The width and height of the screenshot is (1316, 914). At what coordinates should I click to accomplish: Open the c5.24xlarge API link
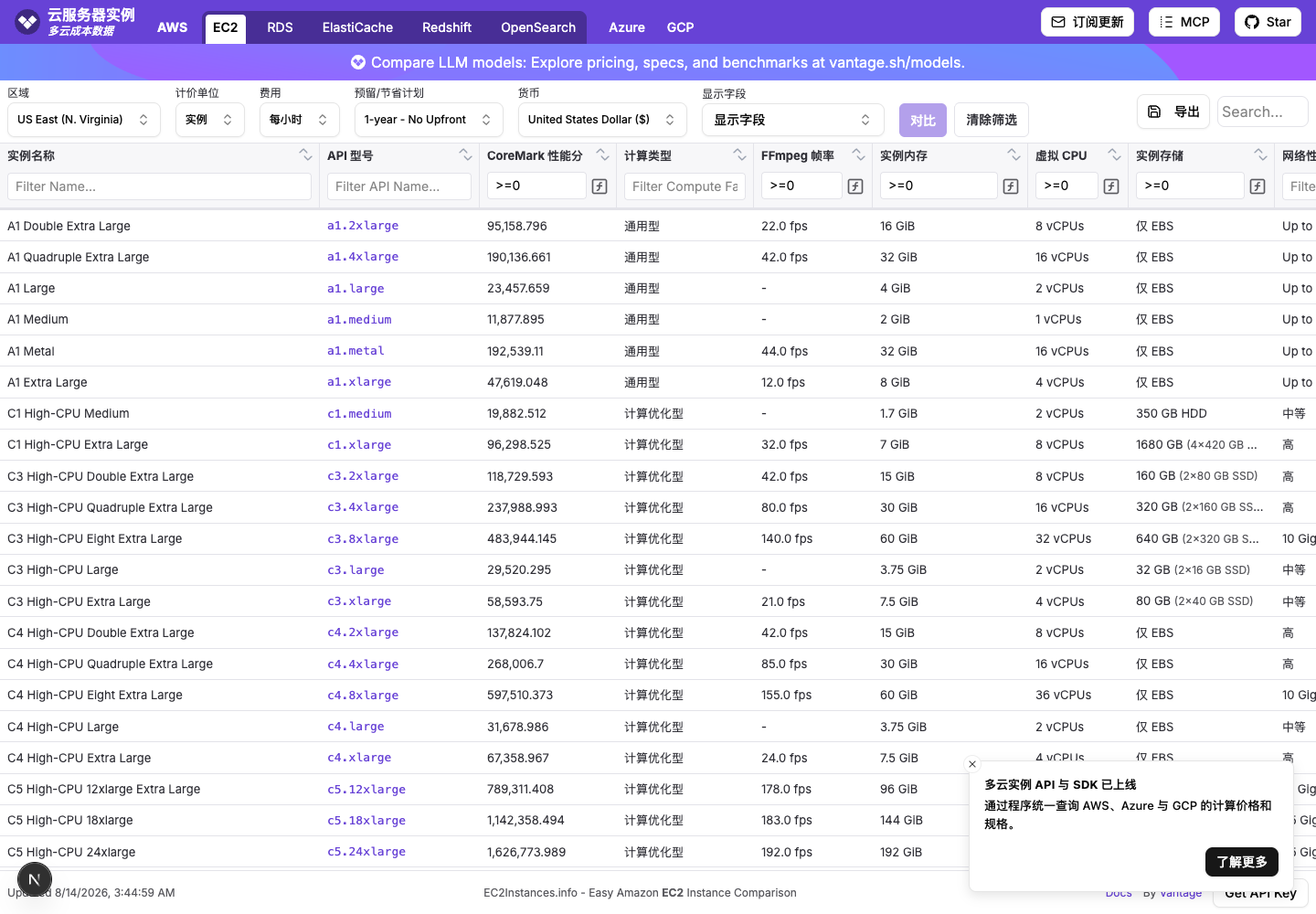(x=366, y=852)
